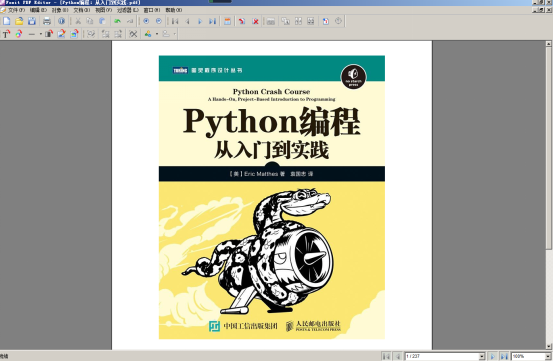Expand the zoom percentage dropdown arrow

point(548,357)
